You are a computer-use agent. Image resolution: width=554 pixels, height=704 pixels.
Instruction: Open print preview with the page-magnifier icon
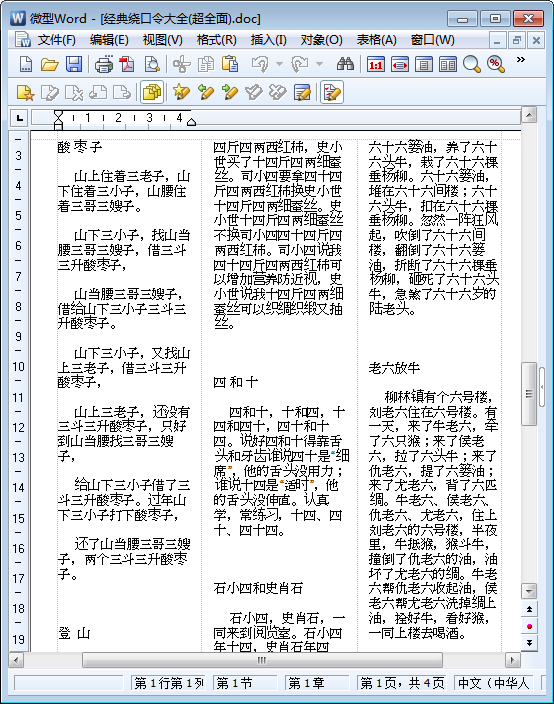click(152, 64)
